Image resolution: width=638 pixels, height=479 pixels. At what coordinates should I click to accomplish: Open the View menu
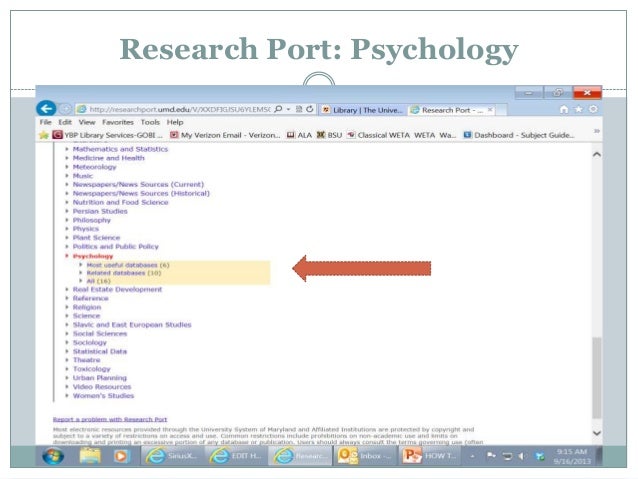[87, 122]
